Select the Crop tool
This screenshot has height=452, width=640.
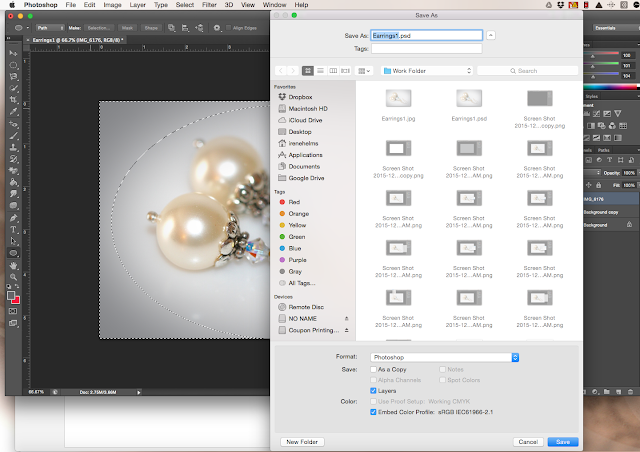click(13, 100)
